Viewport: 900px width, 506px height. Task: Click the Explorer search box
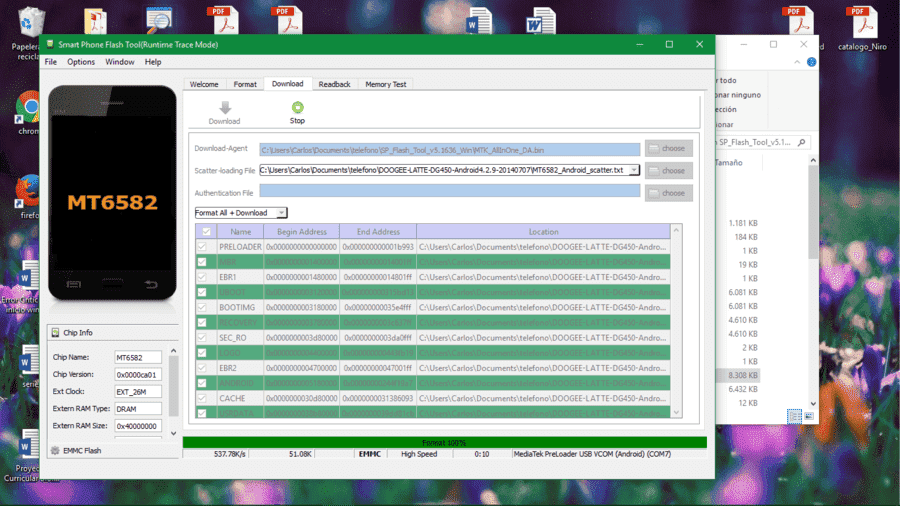click(x=762, y=142)
